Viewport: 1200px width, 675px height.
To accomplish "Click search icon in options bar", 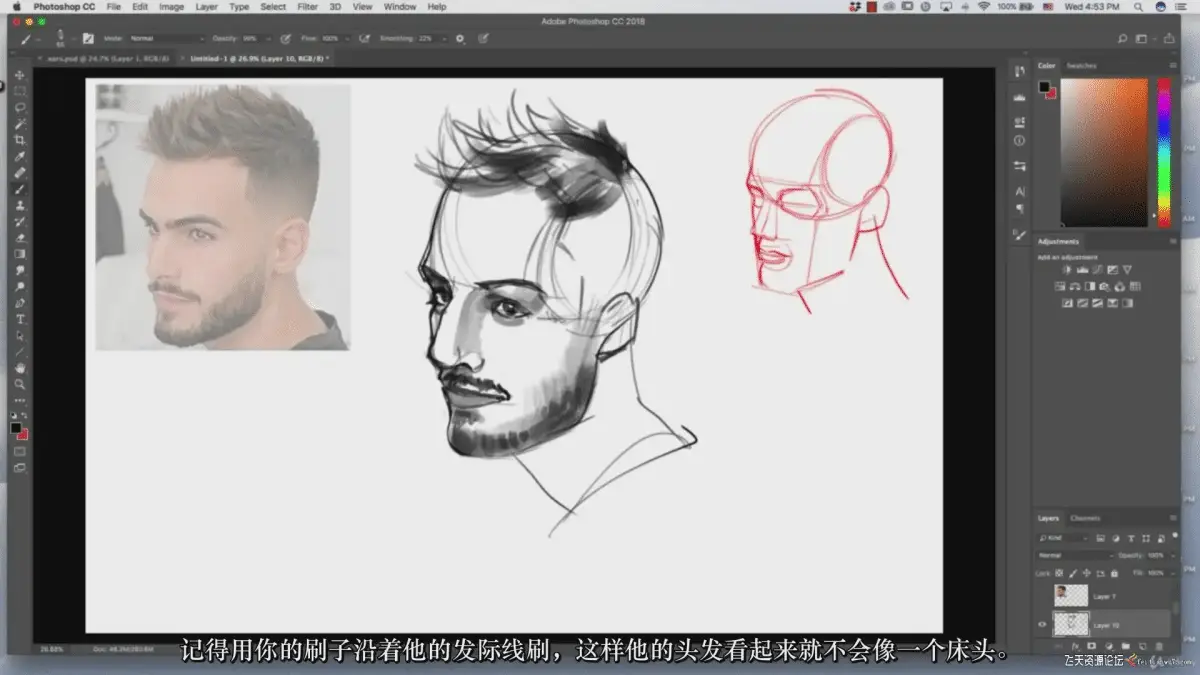I will [1123, 39].
